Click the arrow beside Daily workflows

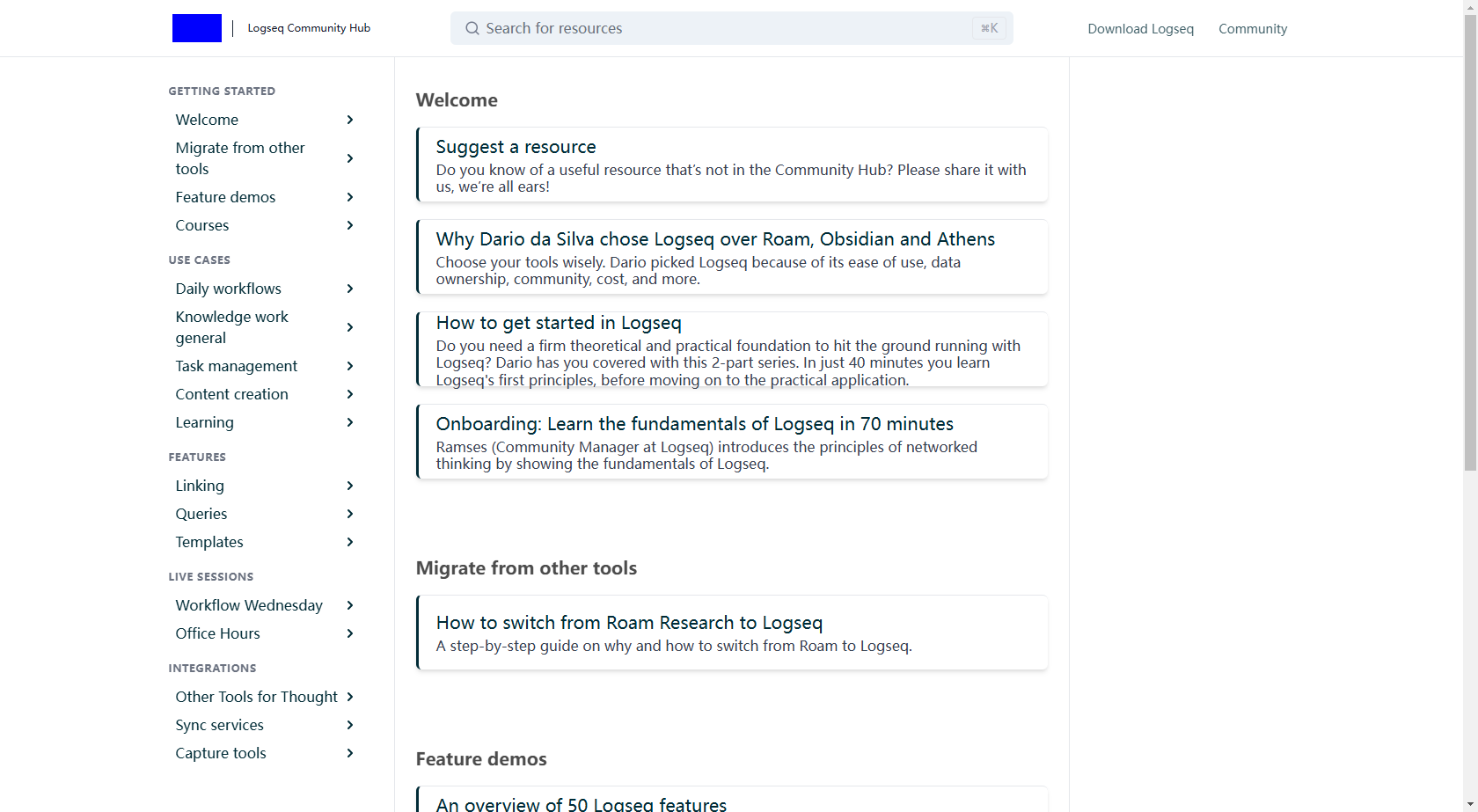[x=350, y=289]
